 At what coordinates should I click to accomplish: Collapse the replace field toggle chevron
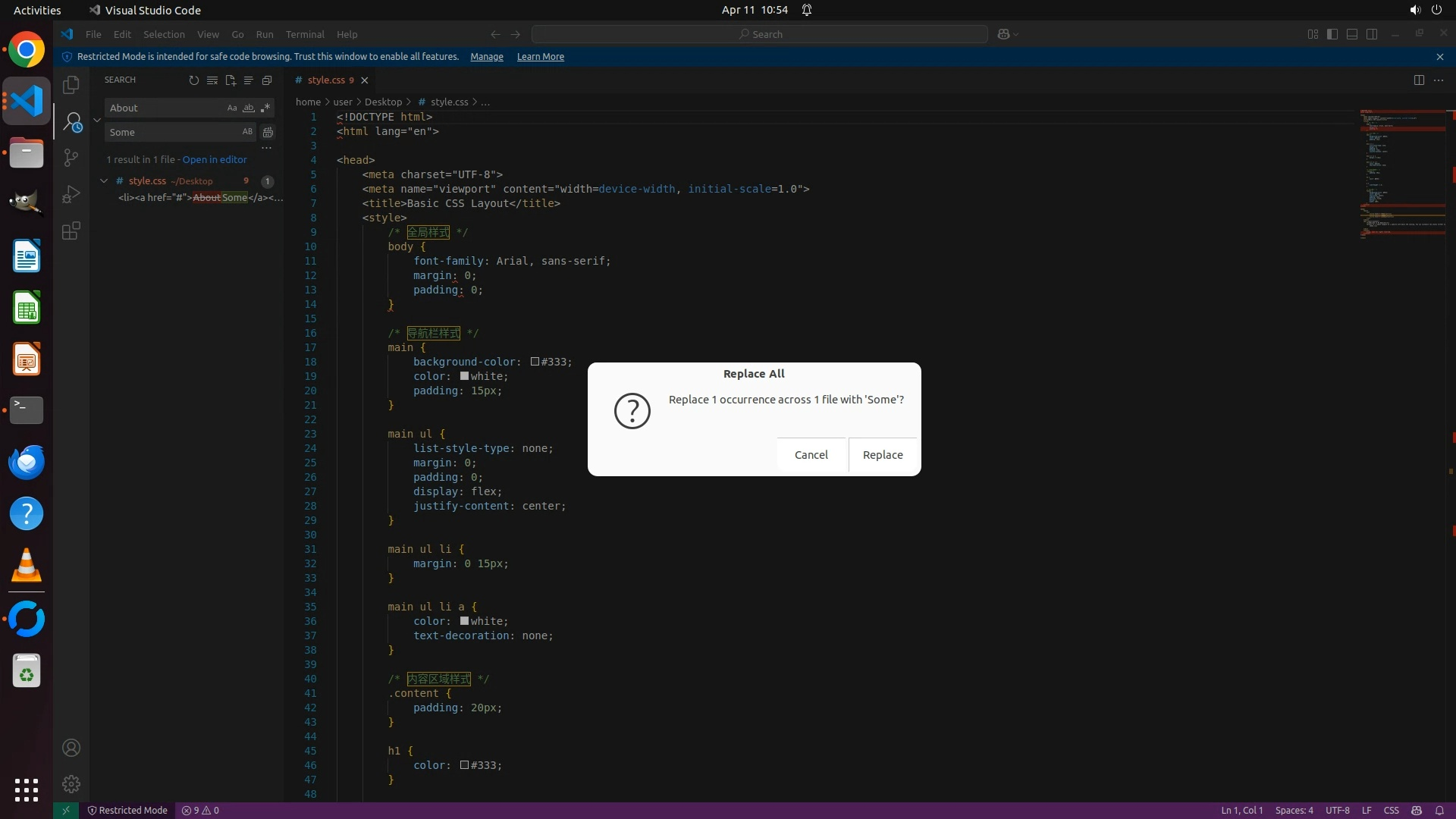click(97, 120)
